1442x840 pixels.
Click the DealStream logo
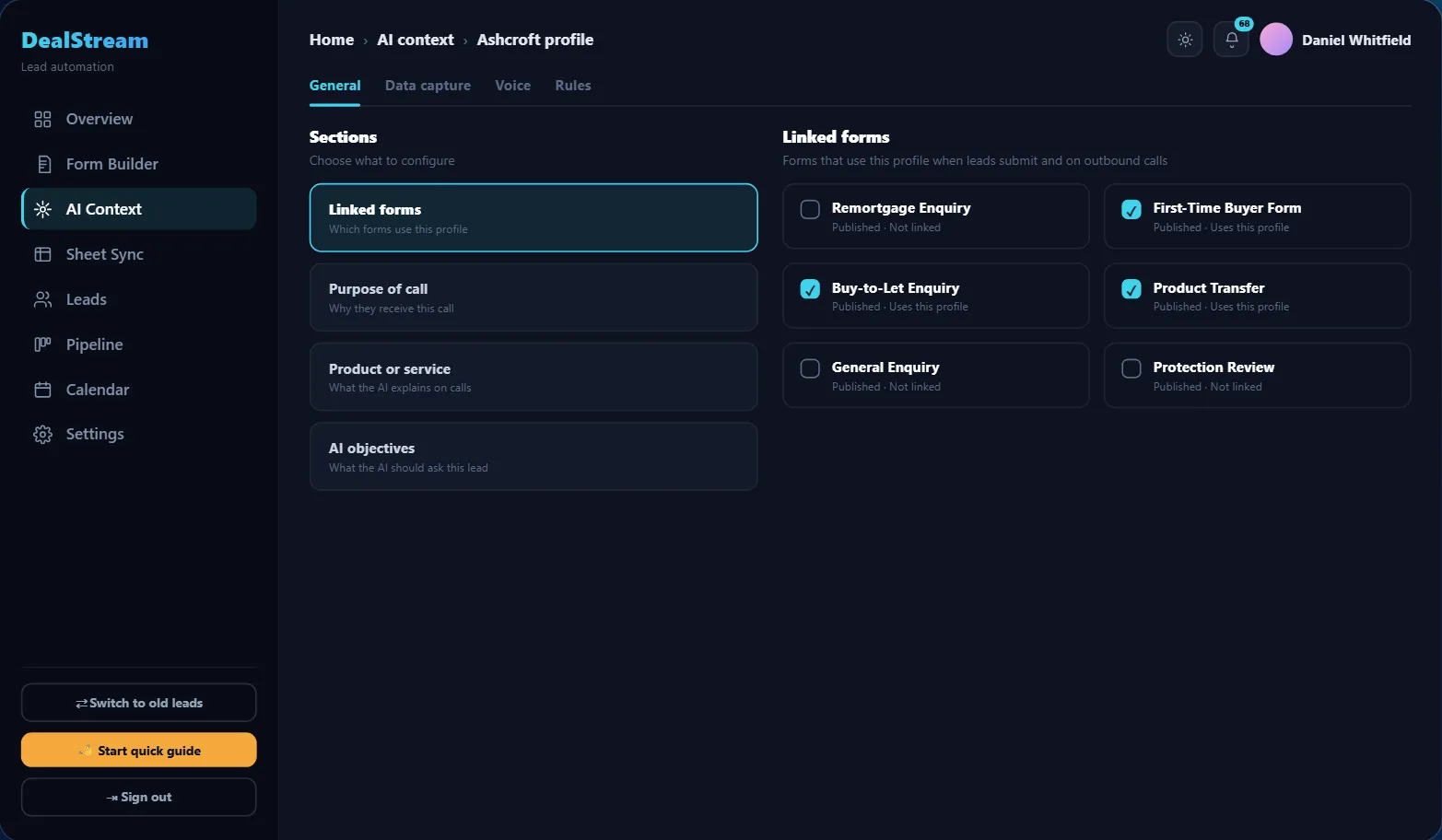click(85, 41)
